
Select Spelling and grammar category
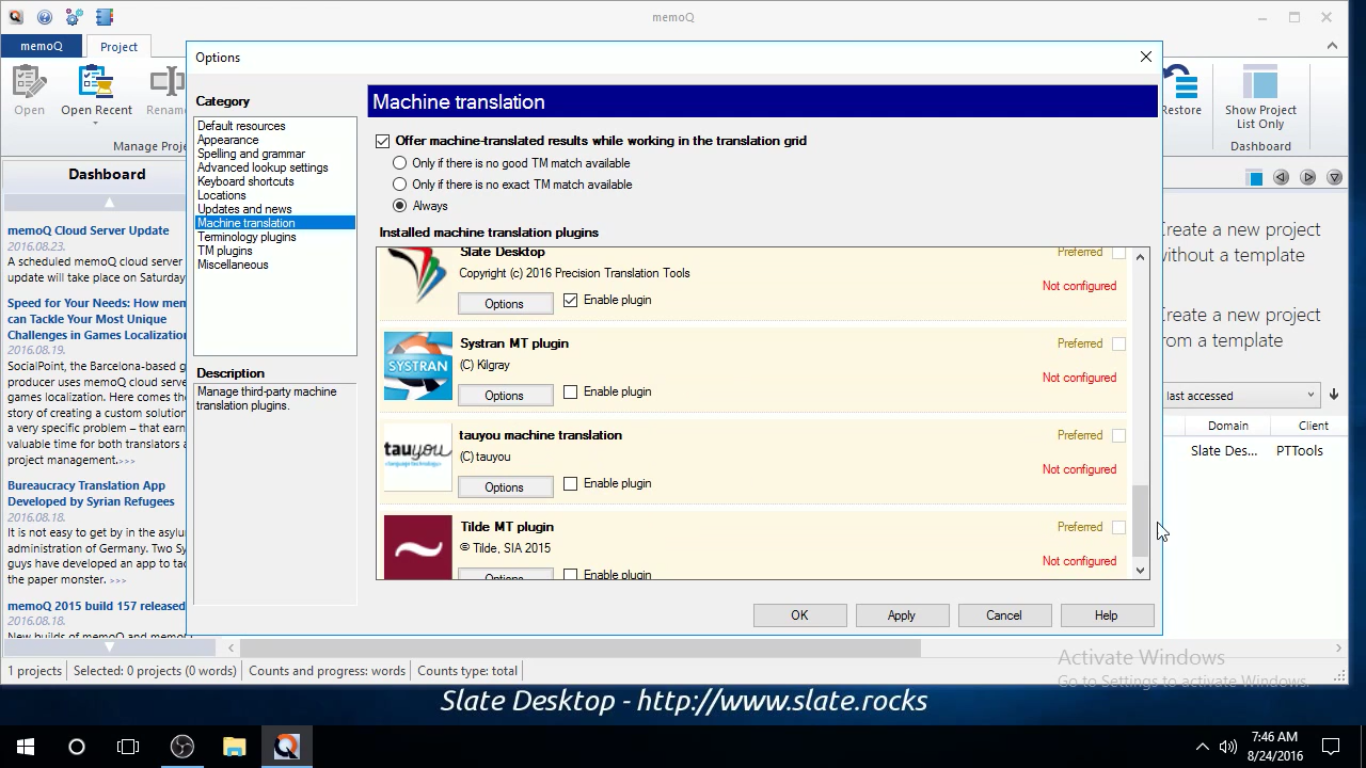coord(251,154)
